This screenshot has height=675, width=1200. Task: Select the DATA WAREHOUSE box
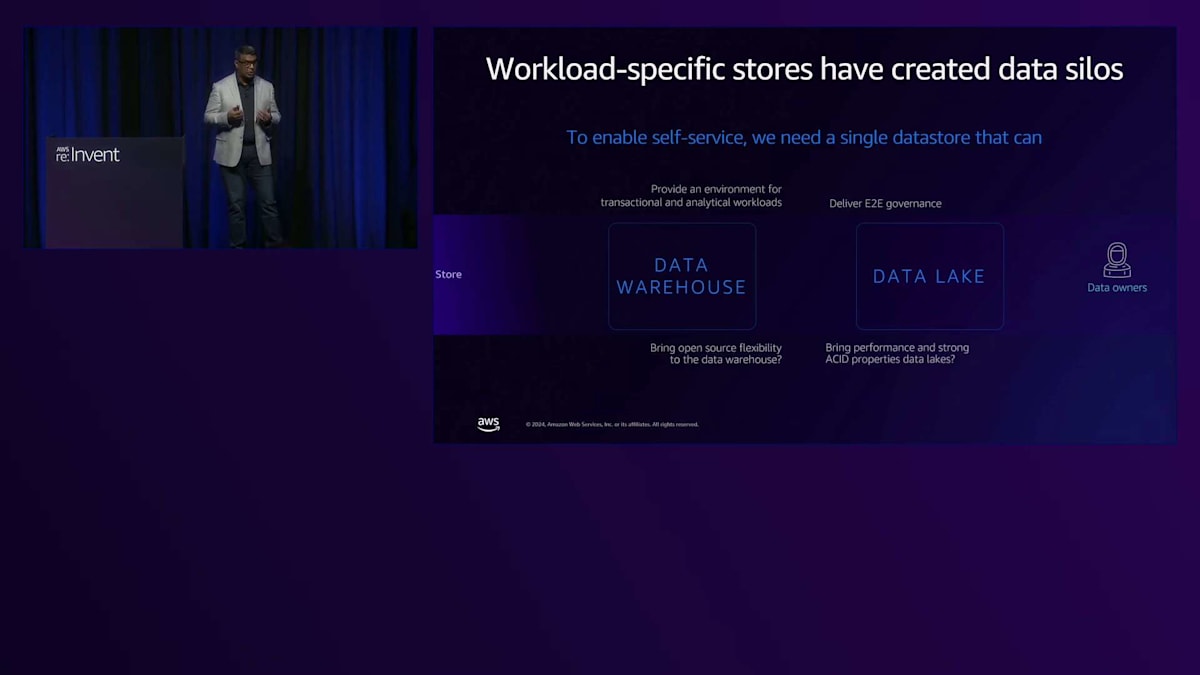pos(682,276)
